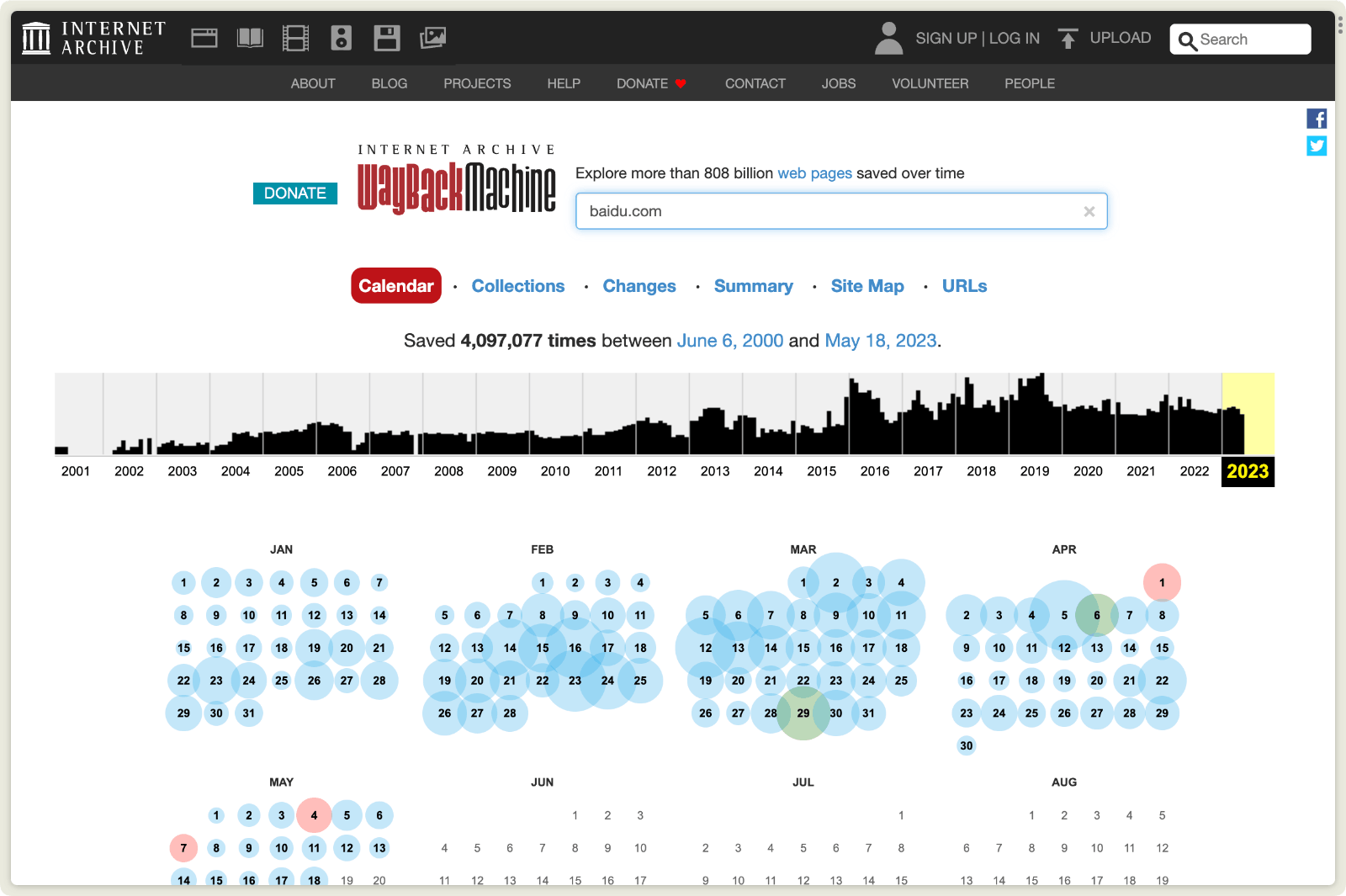Select year 2001 on the timeline
This screenshot has width=1346, height=896.
76,471
